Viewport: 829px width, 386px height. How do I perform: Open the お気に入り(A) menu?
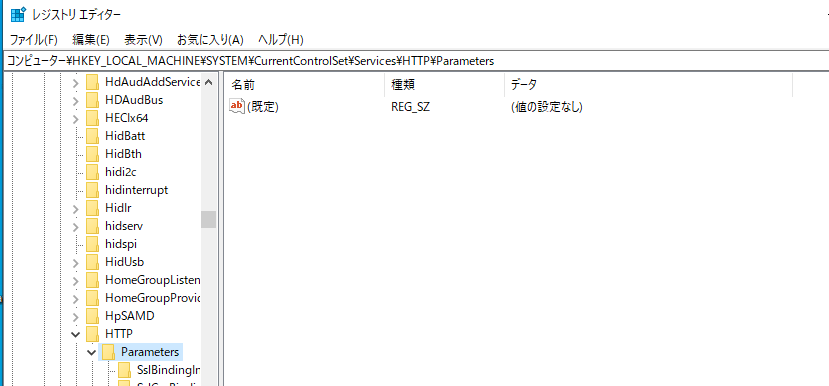pyautogui.click(x=210, y=40)
